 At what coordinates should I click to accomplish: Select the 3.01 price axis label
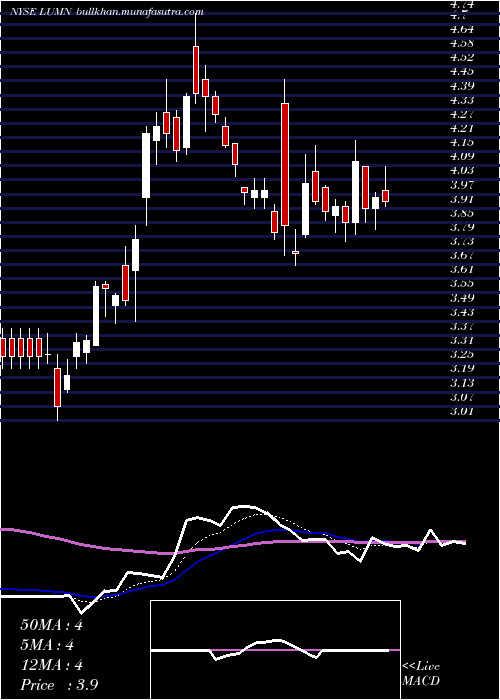[462, 412]
